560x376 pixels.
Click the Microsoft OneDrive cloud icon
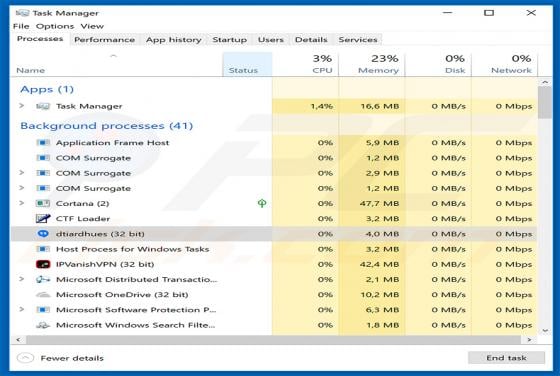point(43,295)
